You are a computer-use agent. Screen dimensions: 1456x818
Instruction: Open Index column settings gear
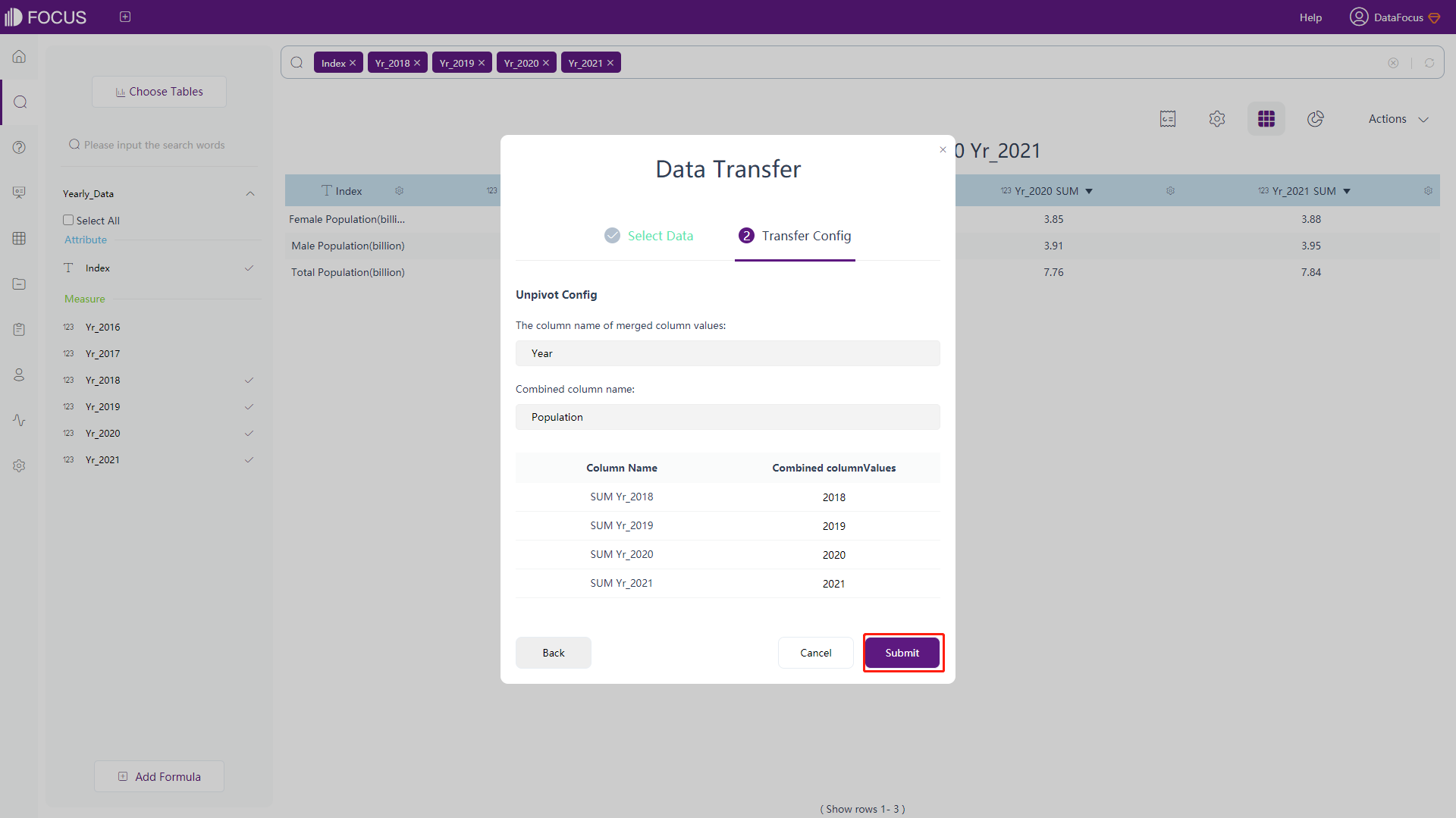[x=400, y=191]
